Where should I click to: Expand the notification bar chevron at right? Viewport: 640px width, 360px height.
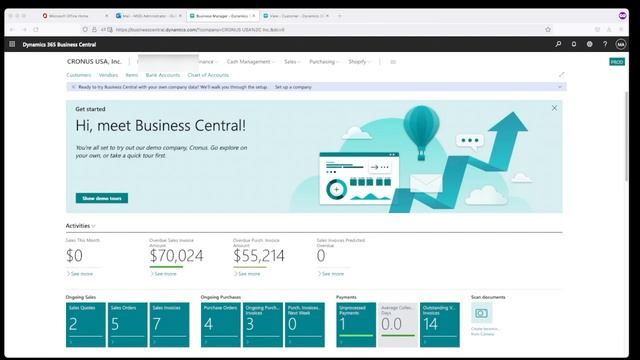pyautogui.click(x=560, y=87)
